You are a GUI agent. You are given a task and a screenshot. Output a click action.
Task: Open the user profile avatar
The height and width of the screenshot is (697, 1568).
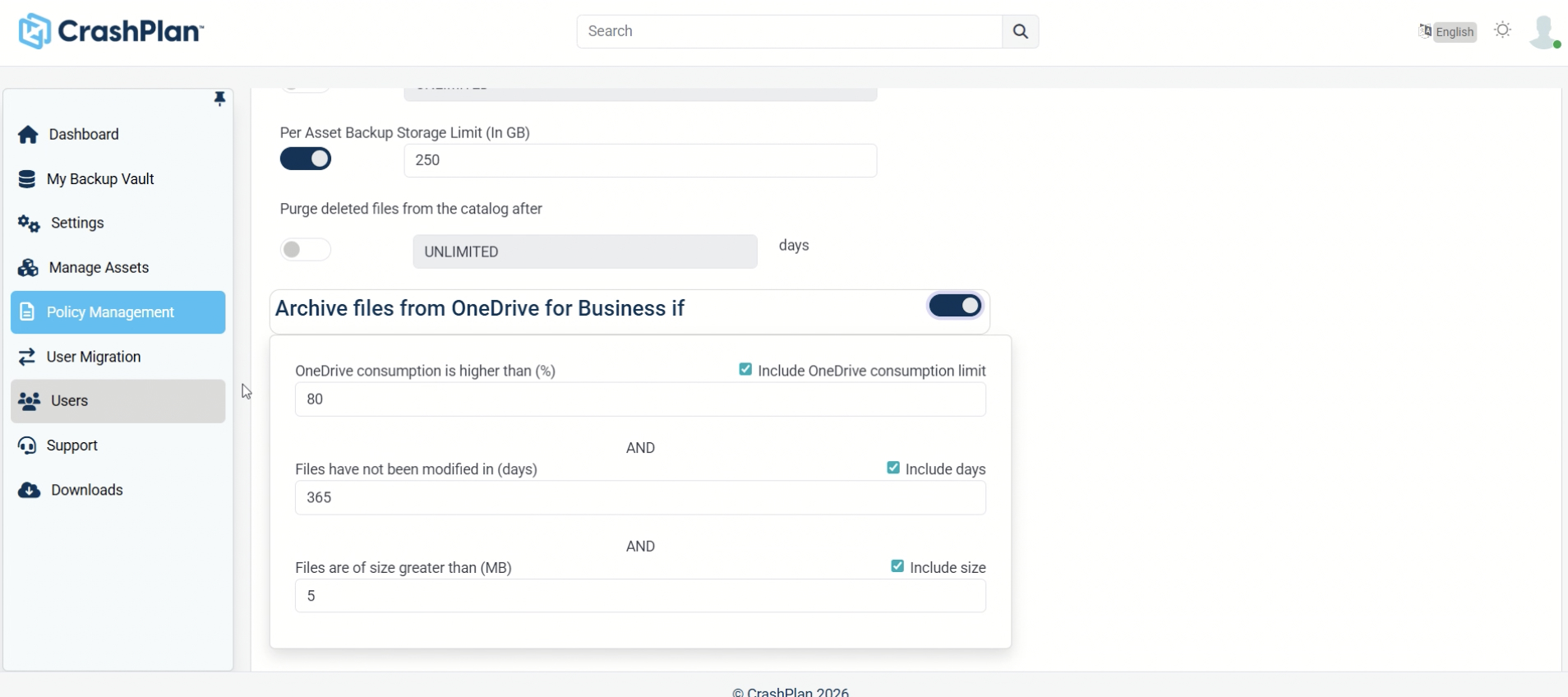(x=1544, y=32)
